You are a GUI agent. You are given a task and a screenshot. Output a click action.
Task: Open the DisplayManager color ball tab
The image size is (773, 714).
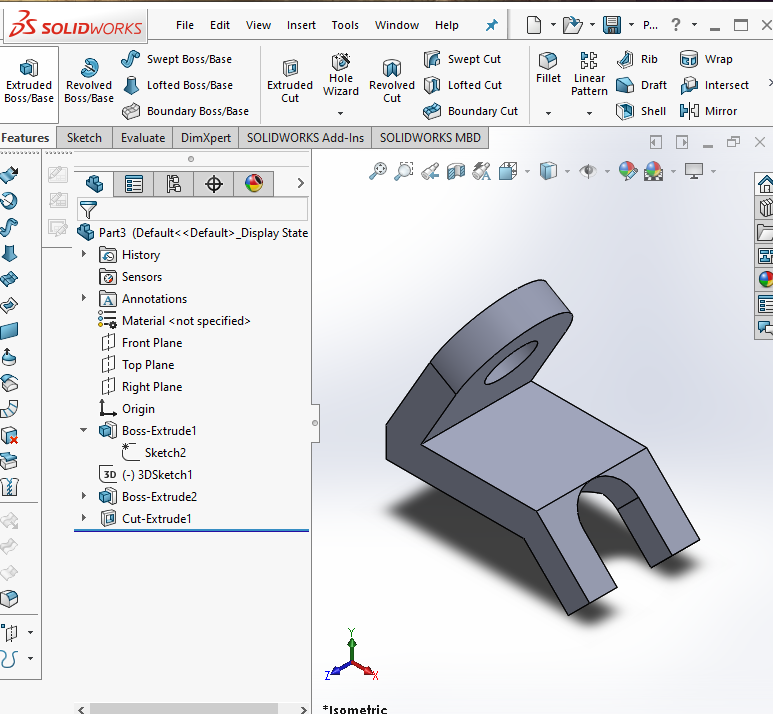pyautogui.click(x=253, y=184)
